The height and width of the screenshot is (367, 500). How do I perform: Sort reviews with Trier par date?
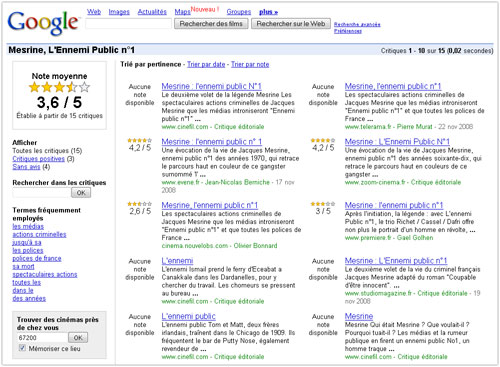tap(206, 64)
